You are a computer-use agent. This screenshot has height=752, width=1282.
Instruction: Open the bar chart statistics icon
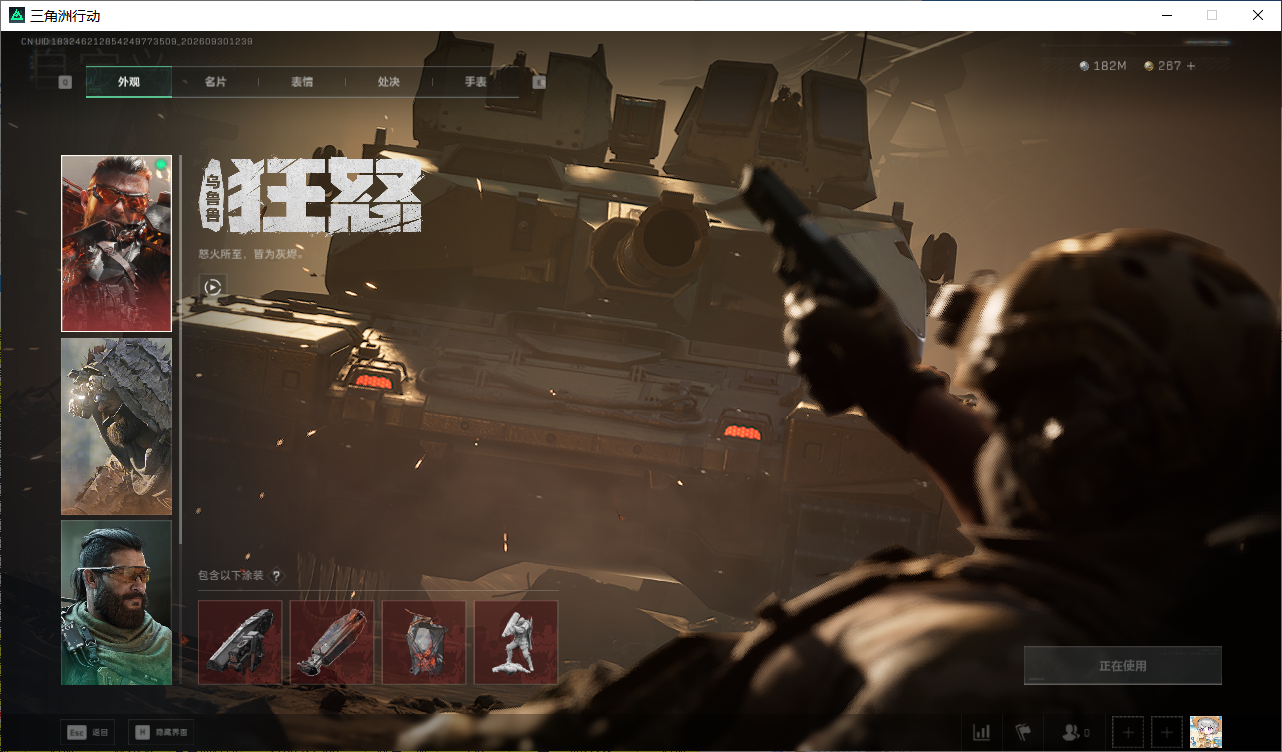tap(982, 733)
